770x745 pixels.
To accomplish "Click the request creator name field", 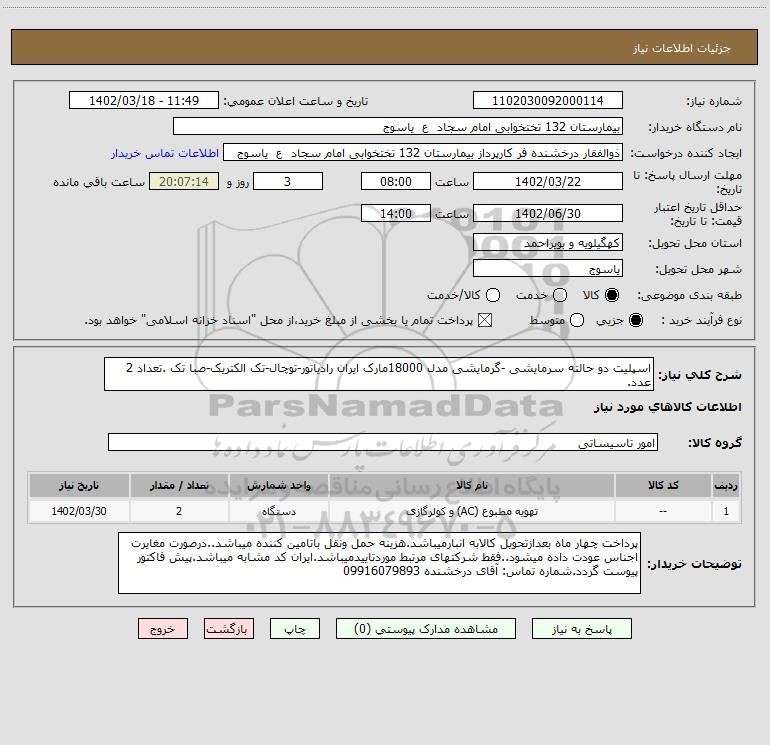I will click(x=423, y=153).
